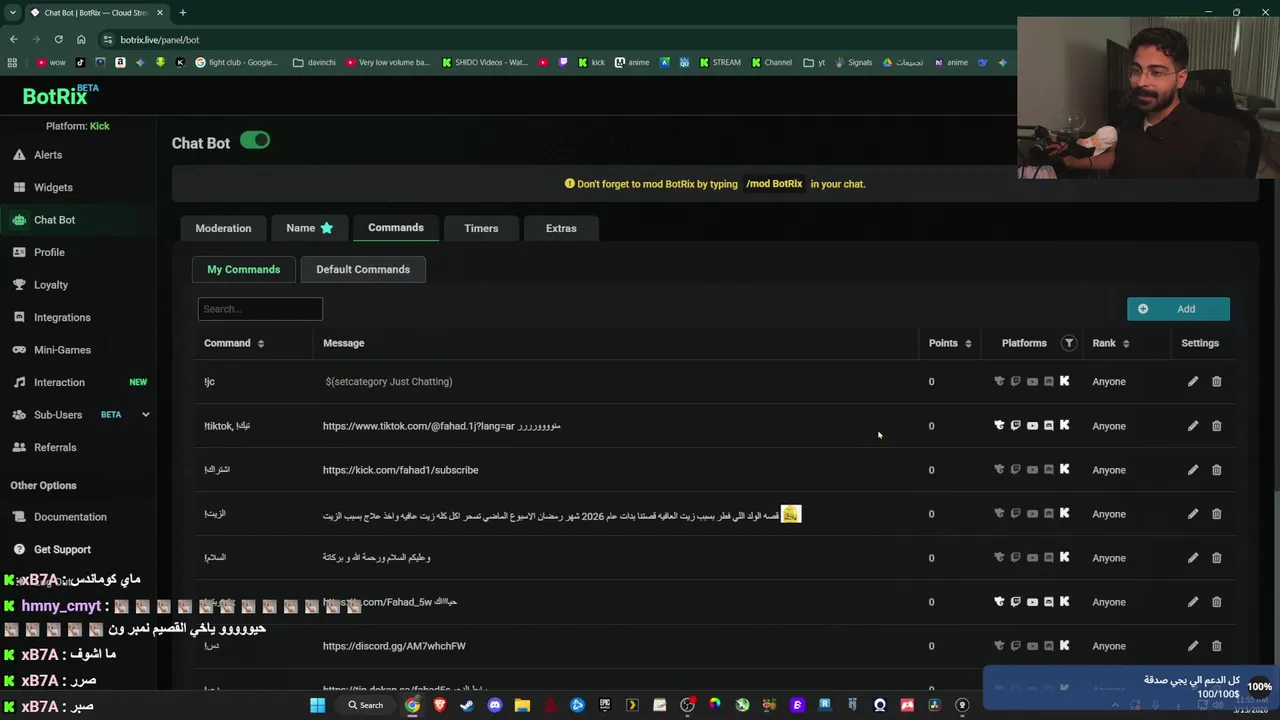Edit the !jc command with the pencil icon
Image resolution: width=1280 pixels, height=720 pixels.
(1193, 381)
